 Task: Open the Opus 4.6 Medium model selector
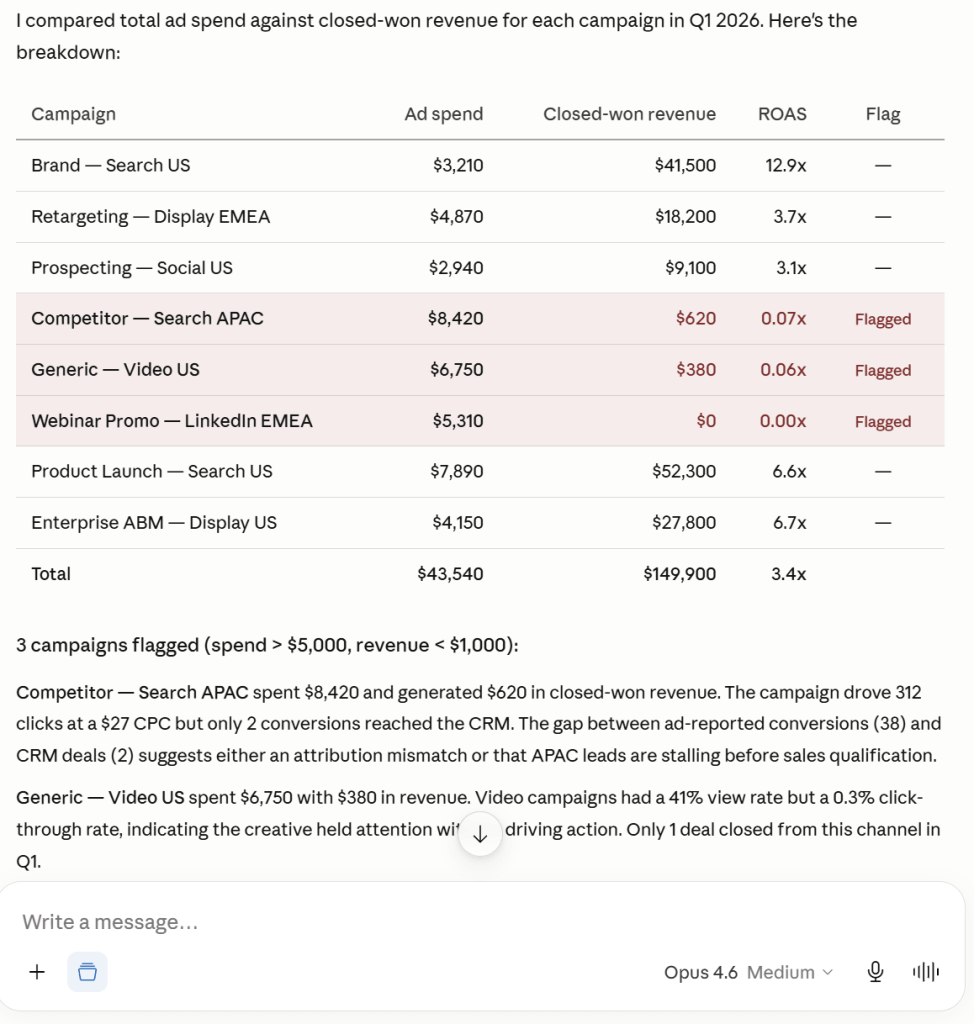[749, 972]
